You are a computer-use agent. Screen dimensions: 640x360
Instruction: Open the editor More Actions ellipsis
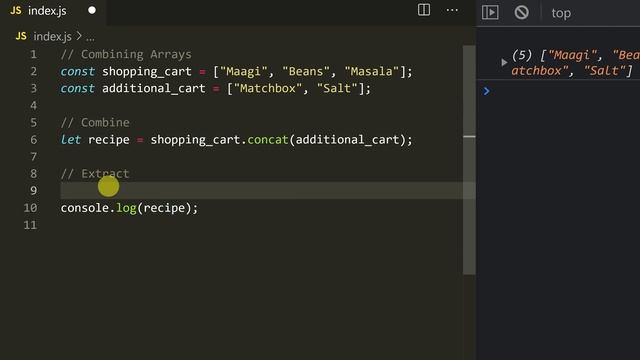(x=452, y=10)
